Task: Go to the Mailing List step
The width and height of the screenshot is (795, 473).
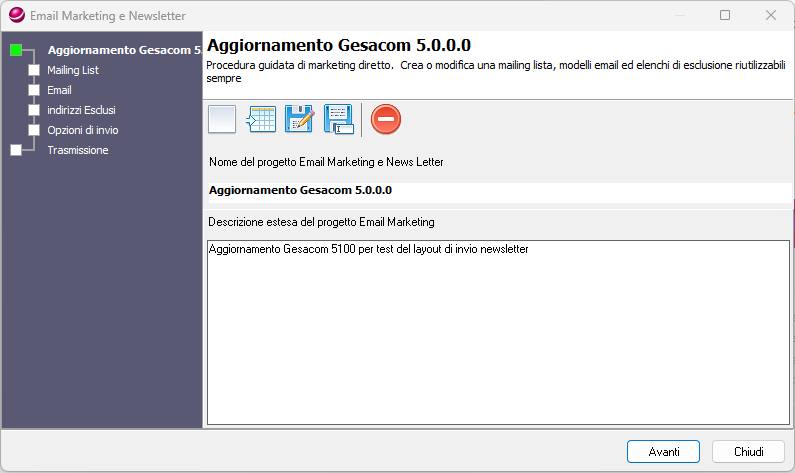Action: point(73,70)
